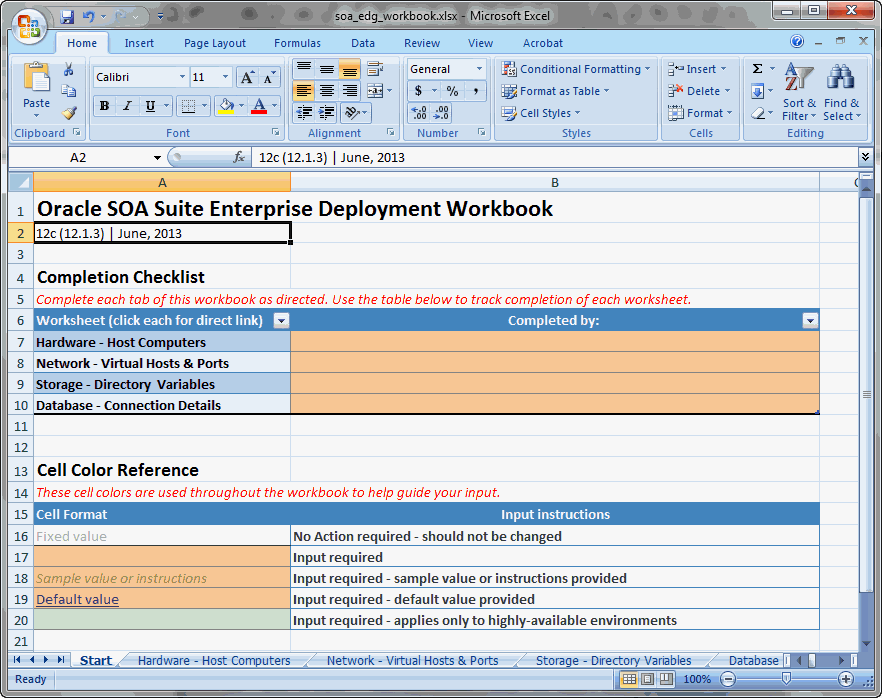
Task: Switch to Page Layout view button
Action: [647, 679]
